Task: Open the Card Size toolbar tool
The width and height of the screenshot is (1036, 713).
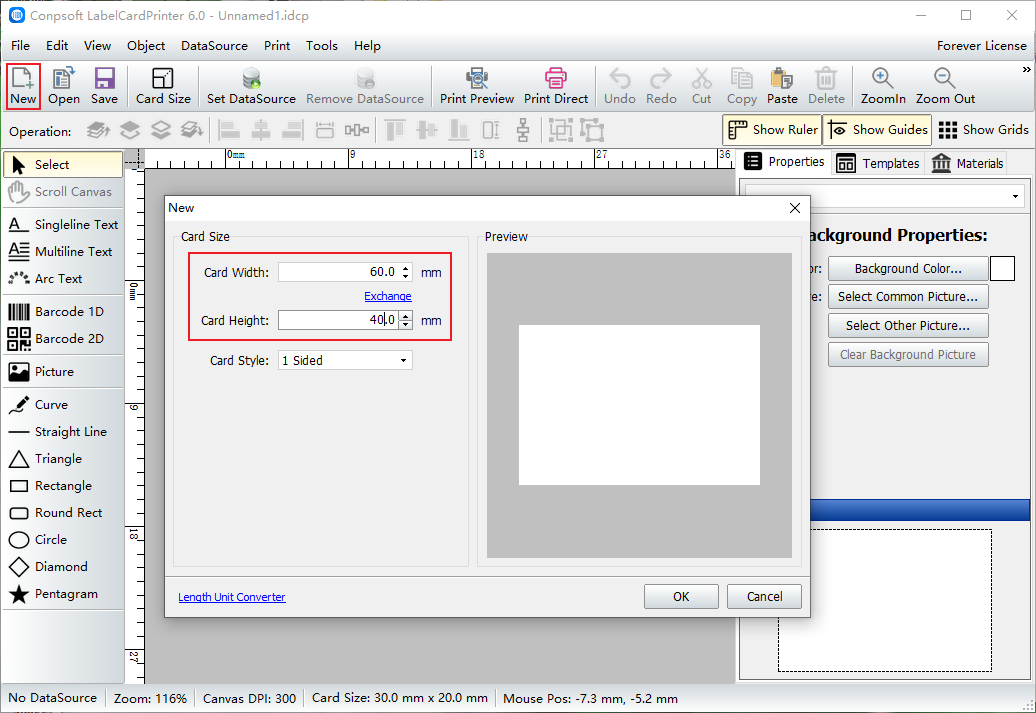Action: pos(163,86)
